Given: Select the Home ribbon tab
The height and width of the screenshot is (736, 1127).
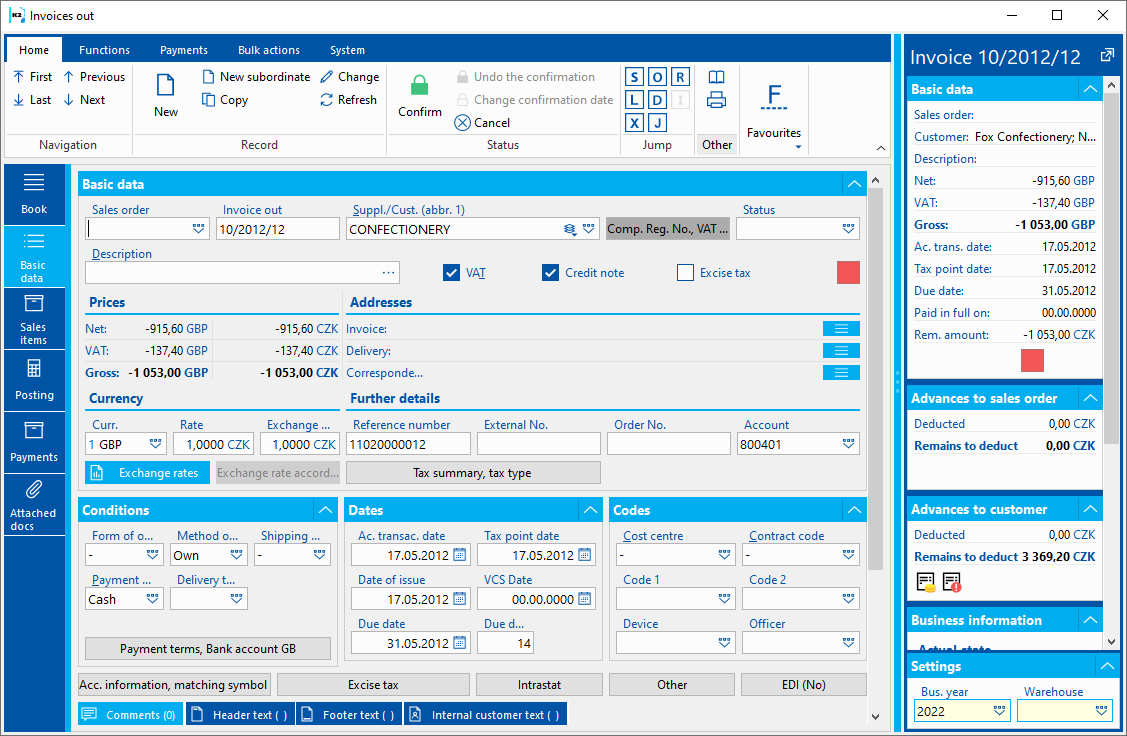Looking at the screenshot, I should point(34,50).
